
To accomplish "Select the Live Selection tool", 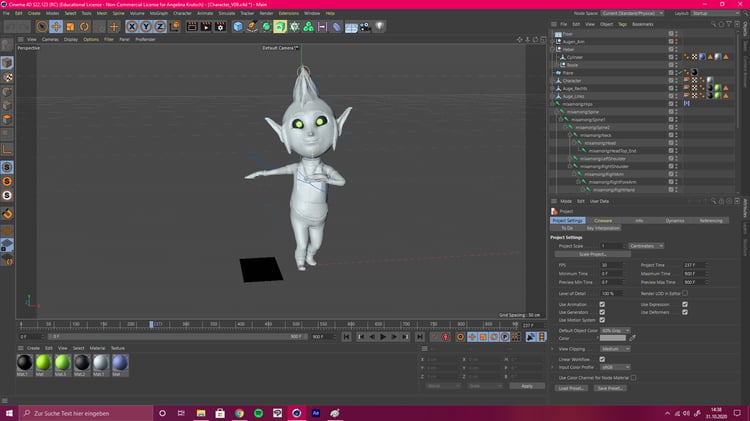I will point(42,27).
